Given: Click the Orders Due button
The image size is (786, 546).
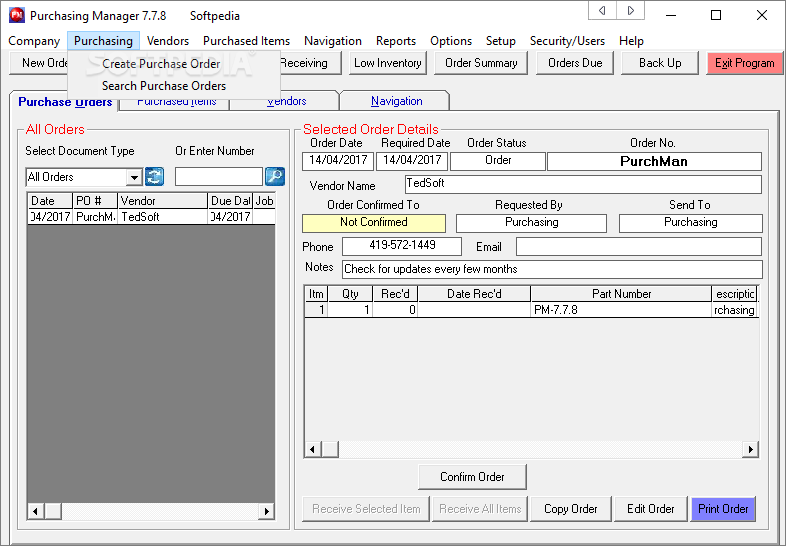Looking at the screenshot, I should [574, 63].
